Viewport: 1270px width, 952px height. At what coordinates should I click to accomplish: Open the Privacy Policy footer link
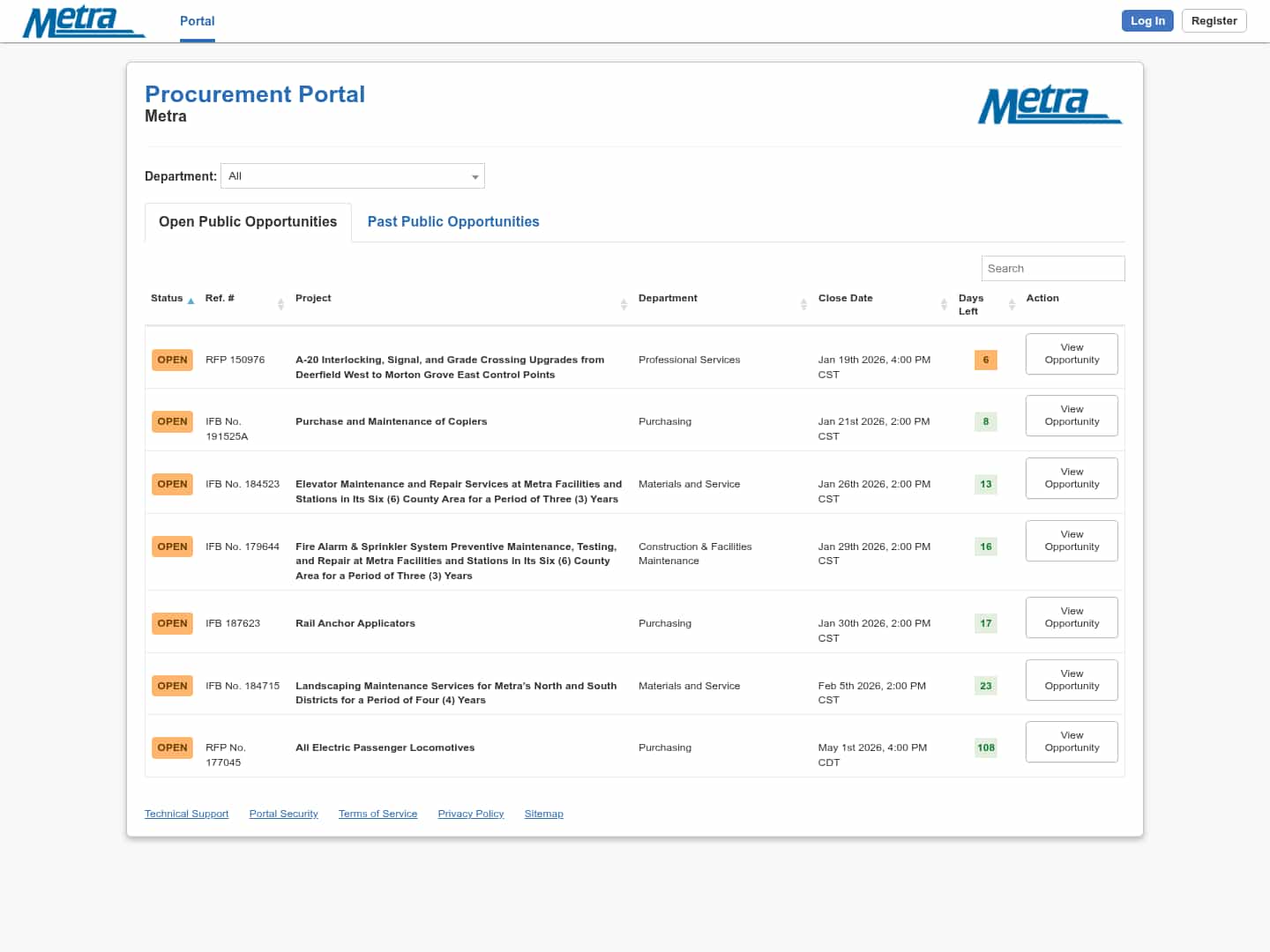(471, 814)
